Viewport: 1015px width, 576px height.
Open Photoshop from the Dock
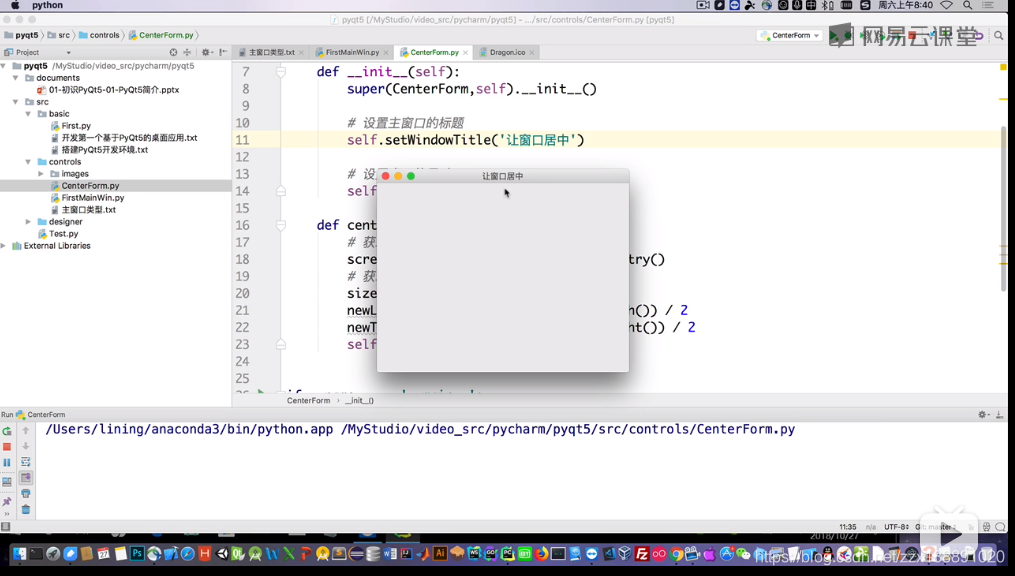(137, 553)
